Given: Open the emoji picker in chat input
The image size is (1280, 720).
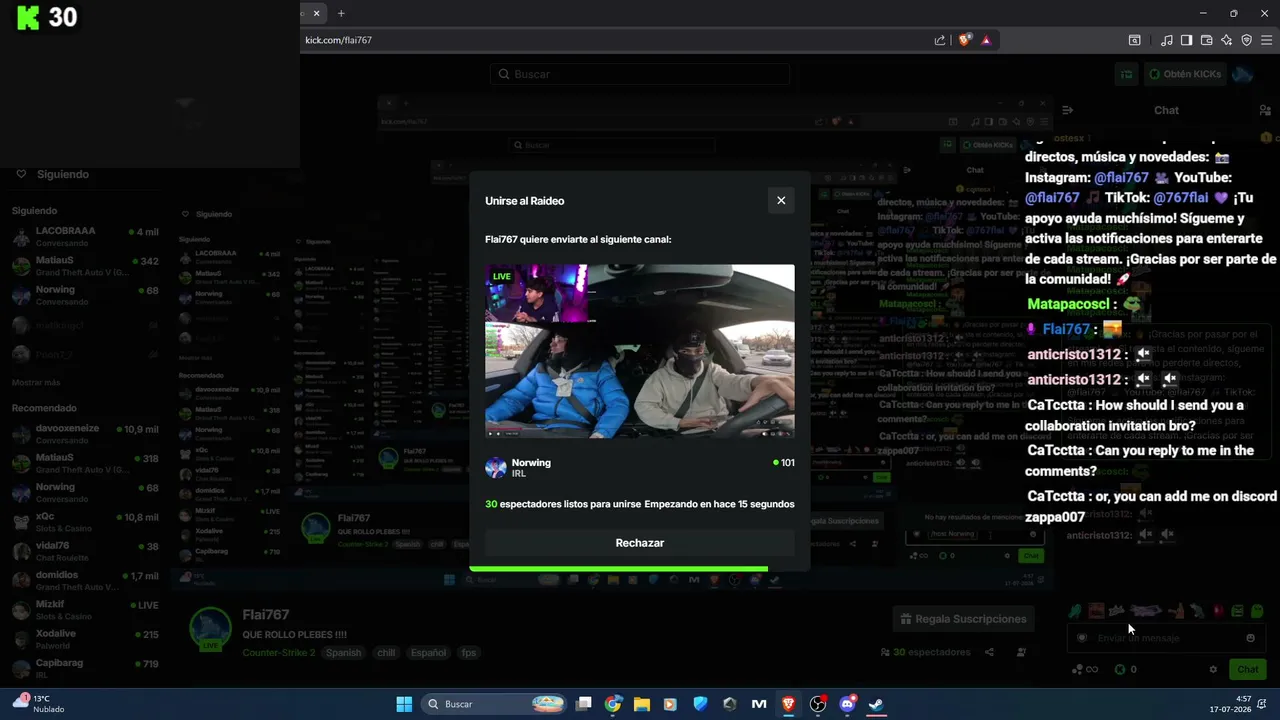Looking at the screenshot, I should pos(1250,638).
